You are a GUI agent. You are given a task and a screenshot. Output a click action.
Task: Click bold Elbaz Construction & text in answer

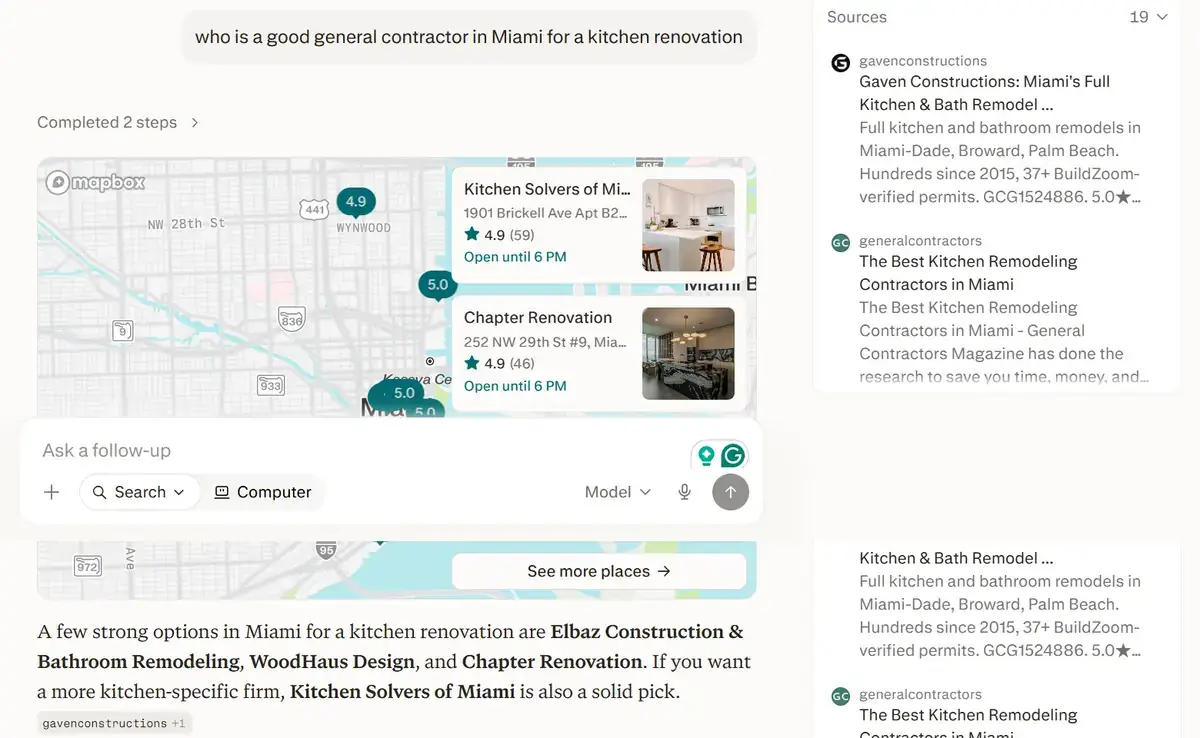pos(647,632)
